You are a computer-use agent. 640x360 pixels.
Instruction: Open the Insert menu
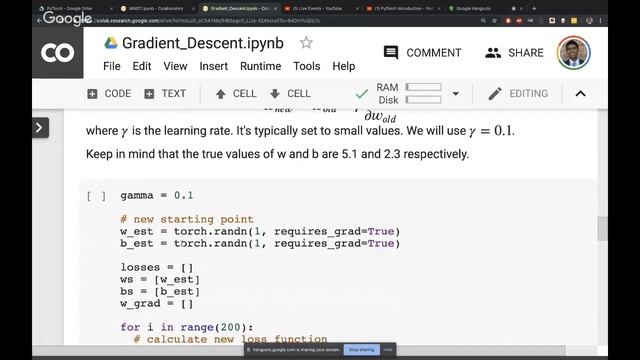(213, 66)
